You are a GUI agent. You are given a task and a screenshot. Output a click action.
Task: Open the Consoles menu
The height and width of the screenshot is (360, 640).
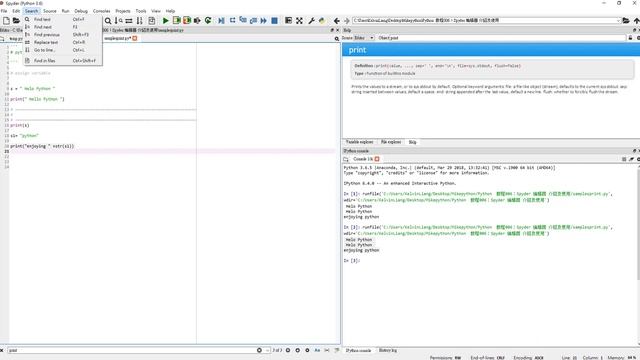(x=102, y=11)
